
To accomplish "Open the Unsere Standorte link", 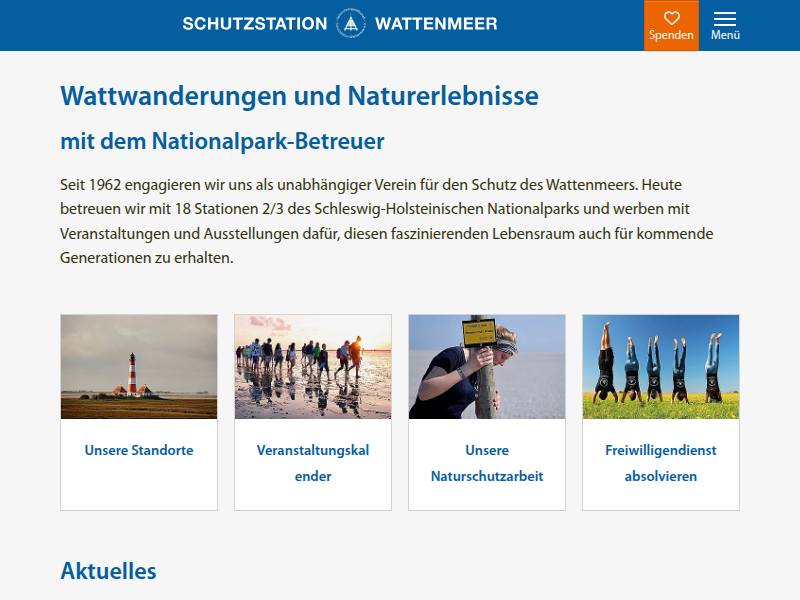I will pos(138,450).
